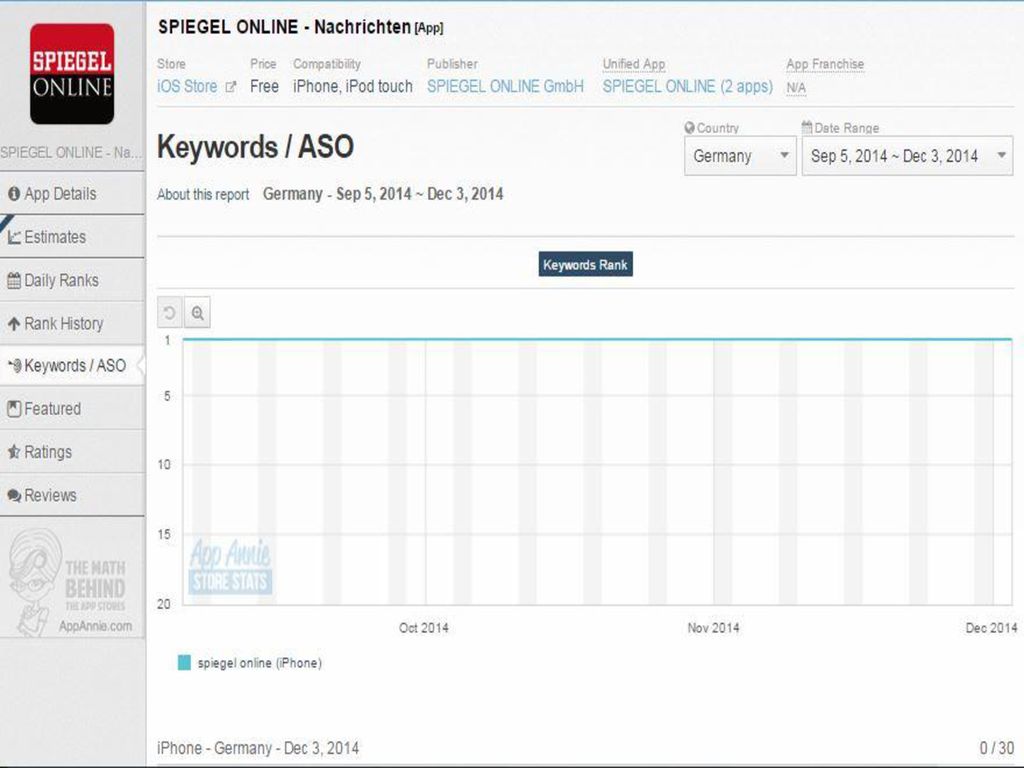Click the Date Range dropdown arrow
The width and height of the screenshot is (1024, 768).
click(1000, 155)
